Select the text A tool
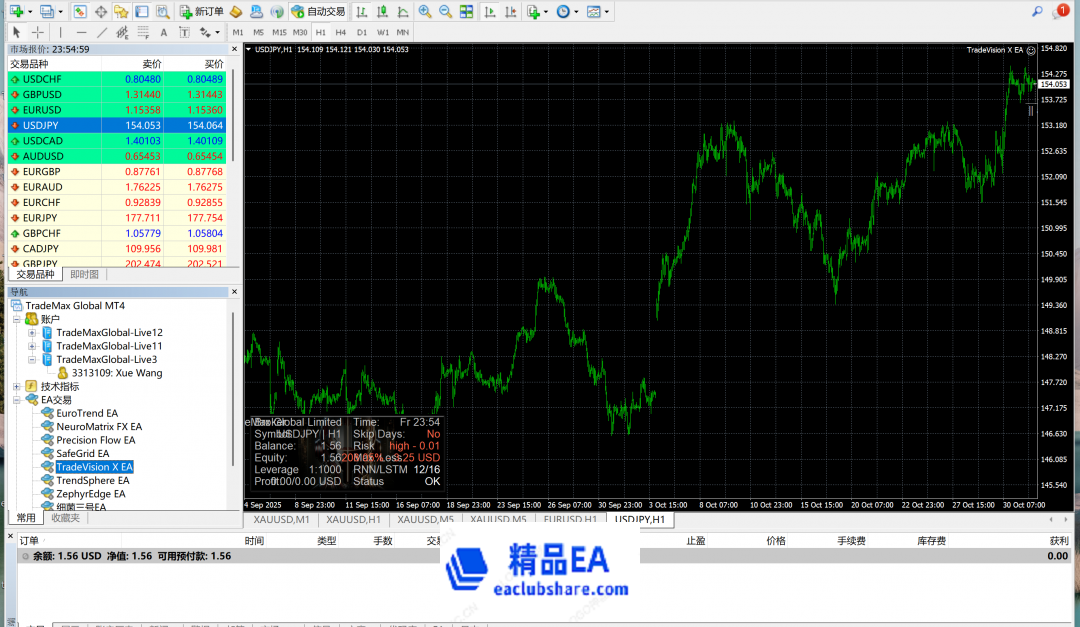Image resolution: width=1080 pixels, height=627 pixels. tap(163, 32)
